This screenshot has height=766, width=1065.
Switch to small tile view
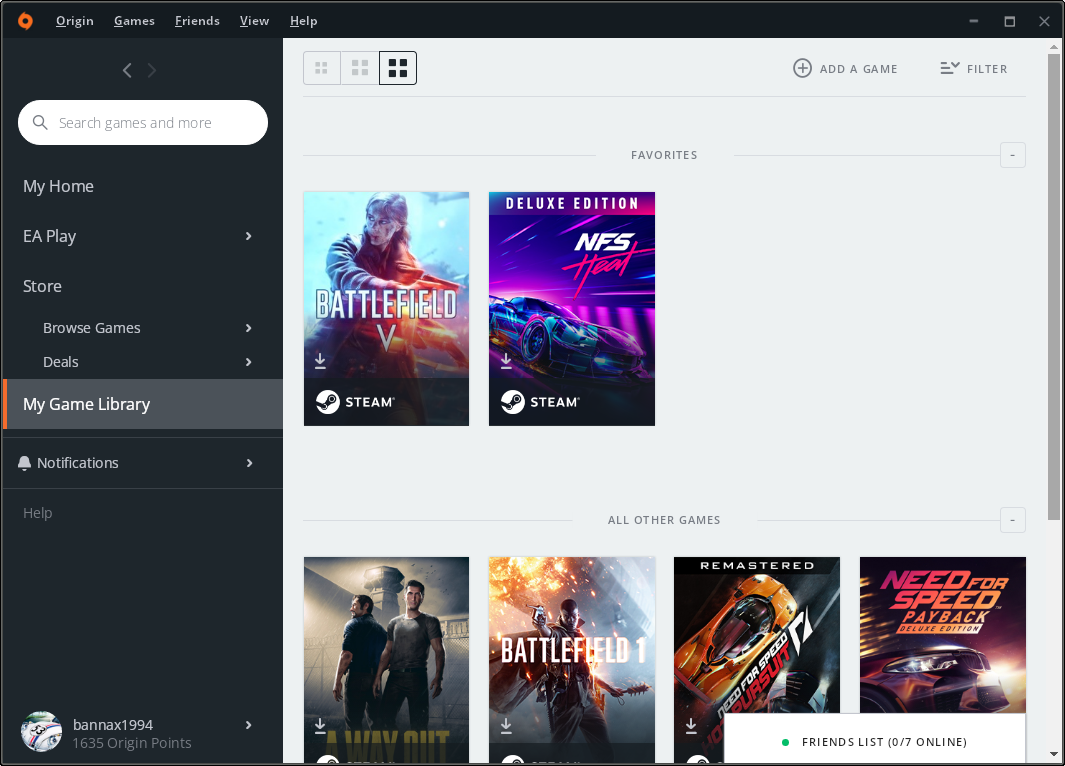(x=321, y=68)
